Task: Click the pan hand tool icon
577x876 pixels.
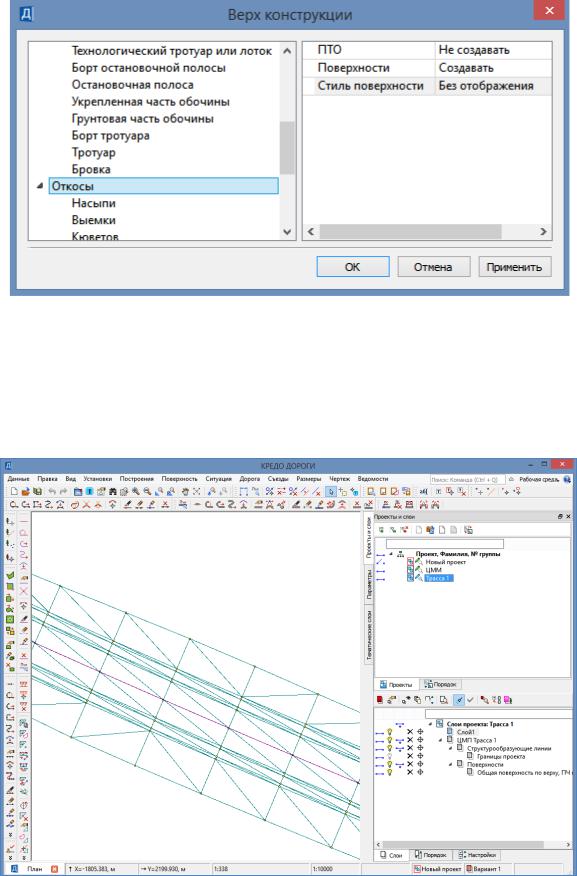Action: pos(184,492)
